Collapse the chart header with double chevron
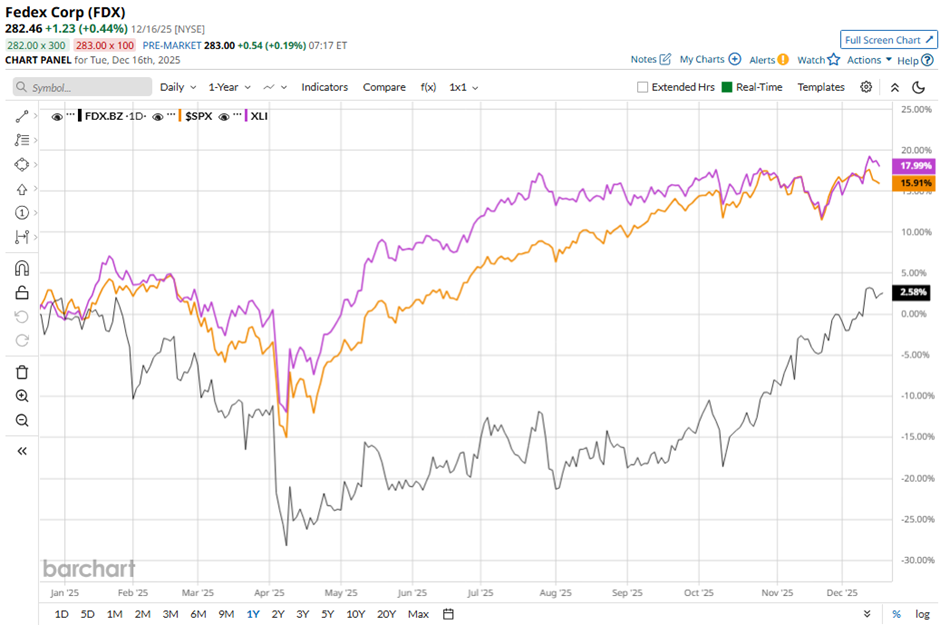 tap(894, 87)
